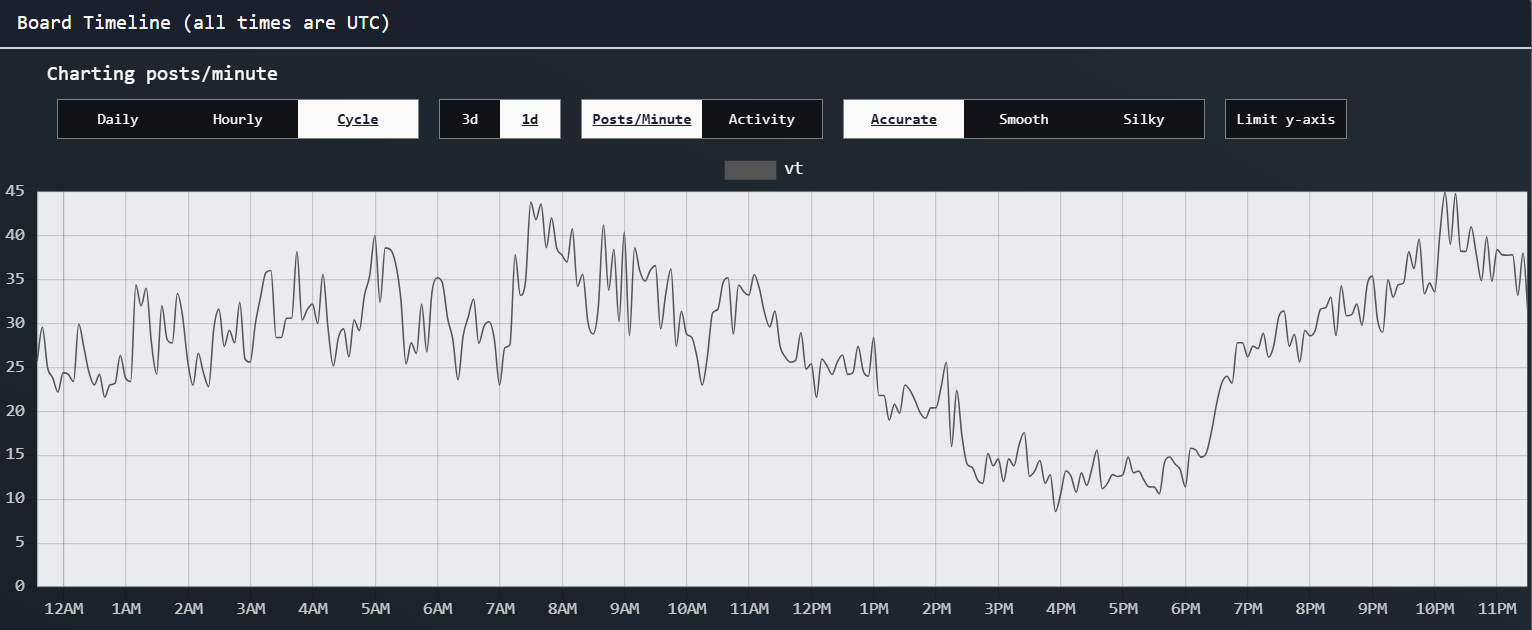The image size is (1532, 630).
Task: Select the Daily chart view
Action: (118, 119)
